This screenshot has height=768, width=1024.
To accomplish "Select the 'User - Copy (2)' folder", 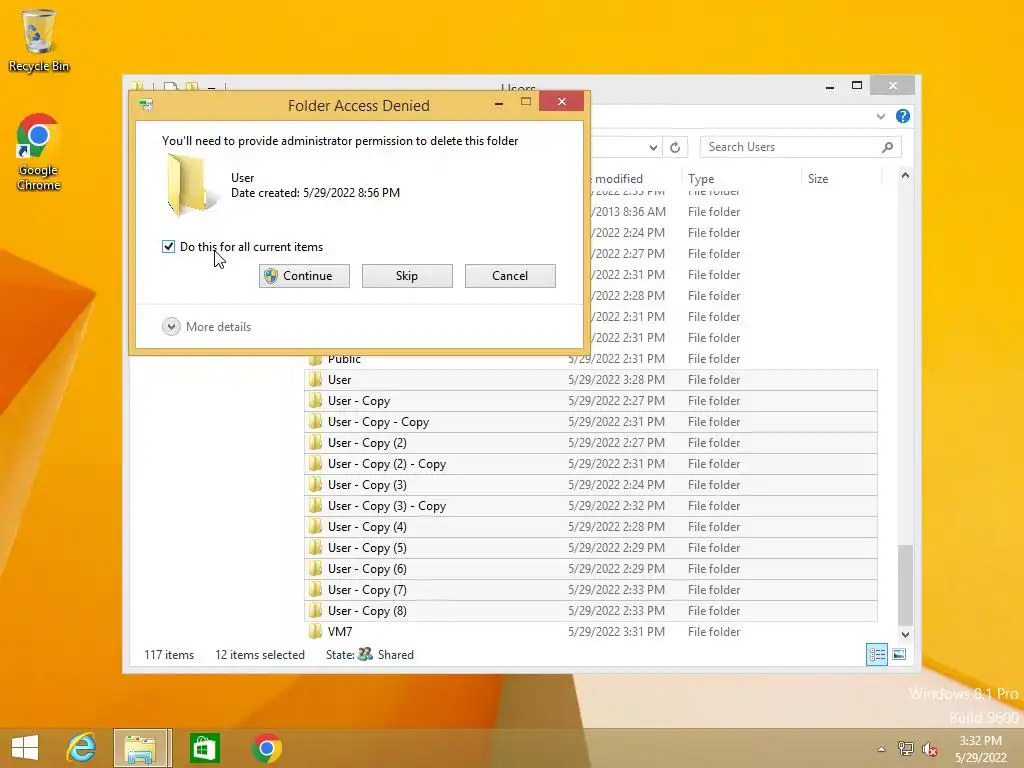I will coord(591,442).
